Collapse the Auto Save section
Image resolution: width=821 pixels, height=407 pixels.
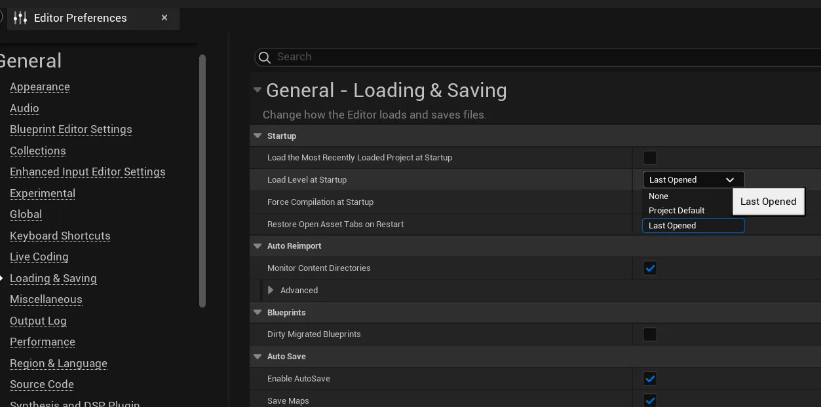click(257, 356)
